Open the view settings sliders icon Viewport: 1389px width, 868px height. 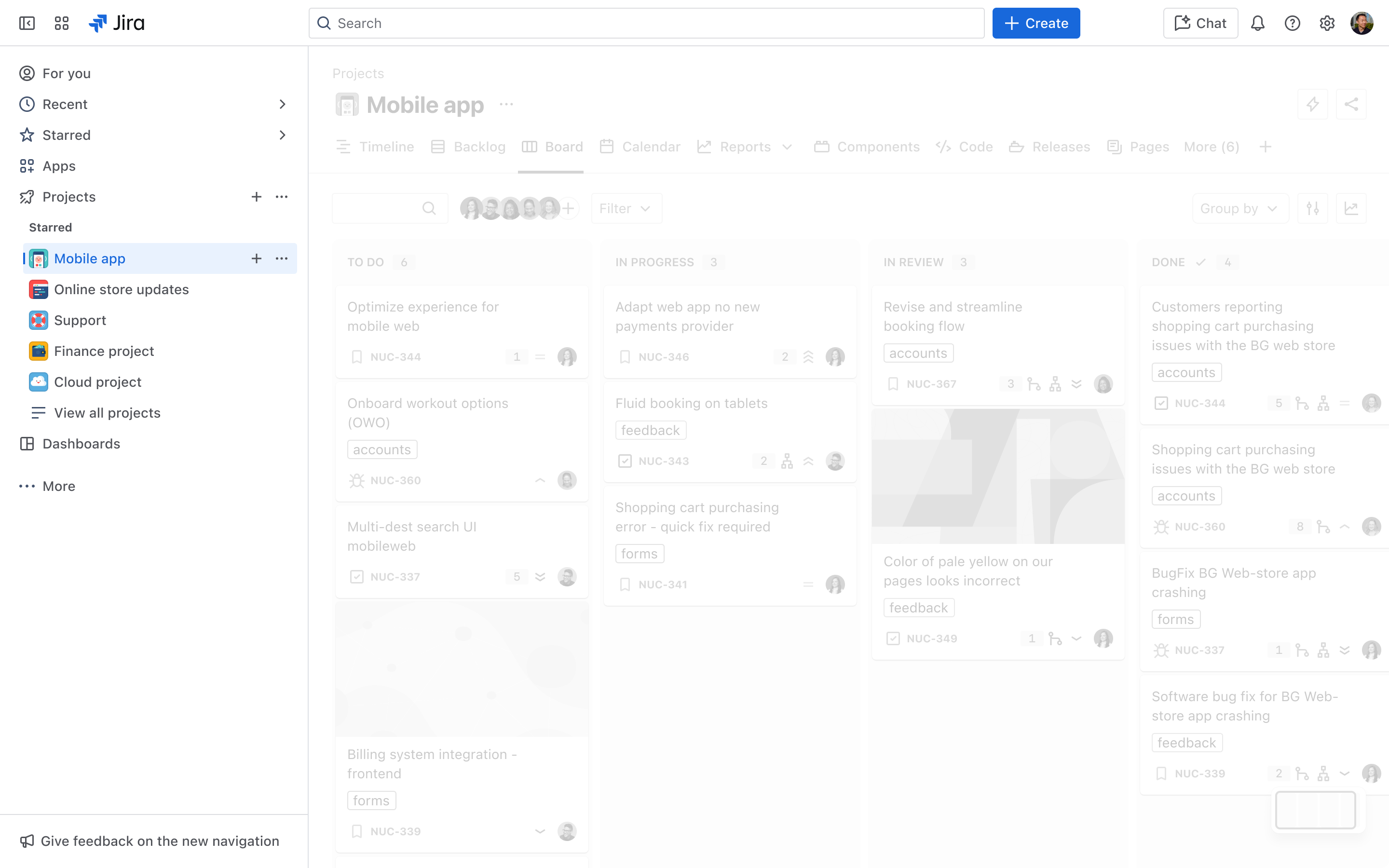(1313, 208)
